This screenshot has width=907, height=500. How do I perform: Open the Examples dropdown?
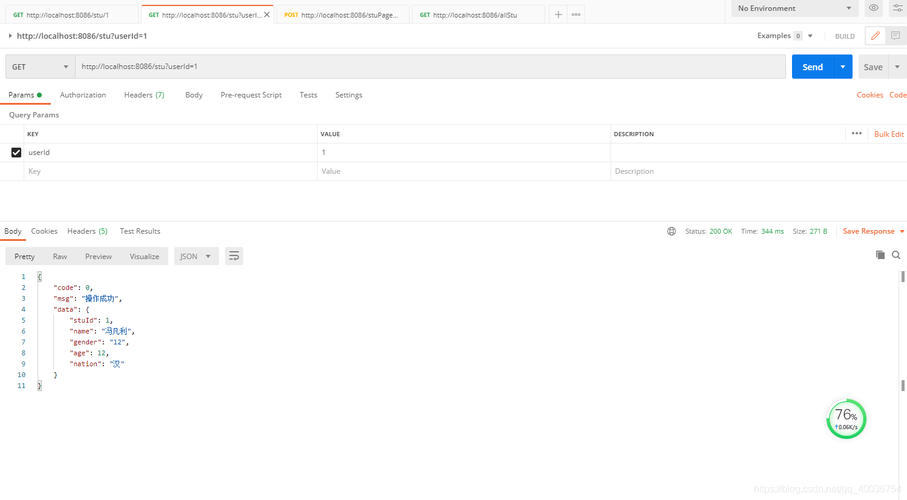784,36
